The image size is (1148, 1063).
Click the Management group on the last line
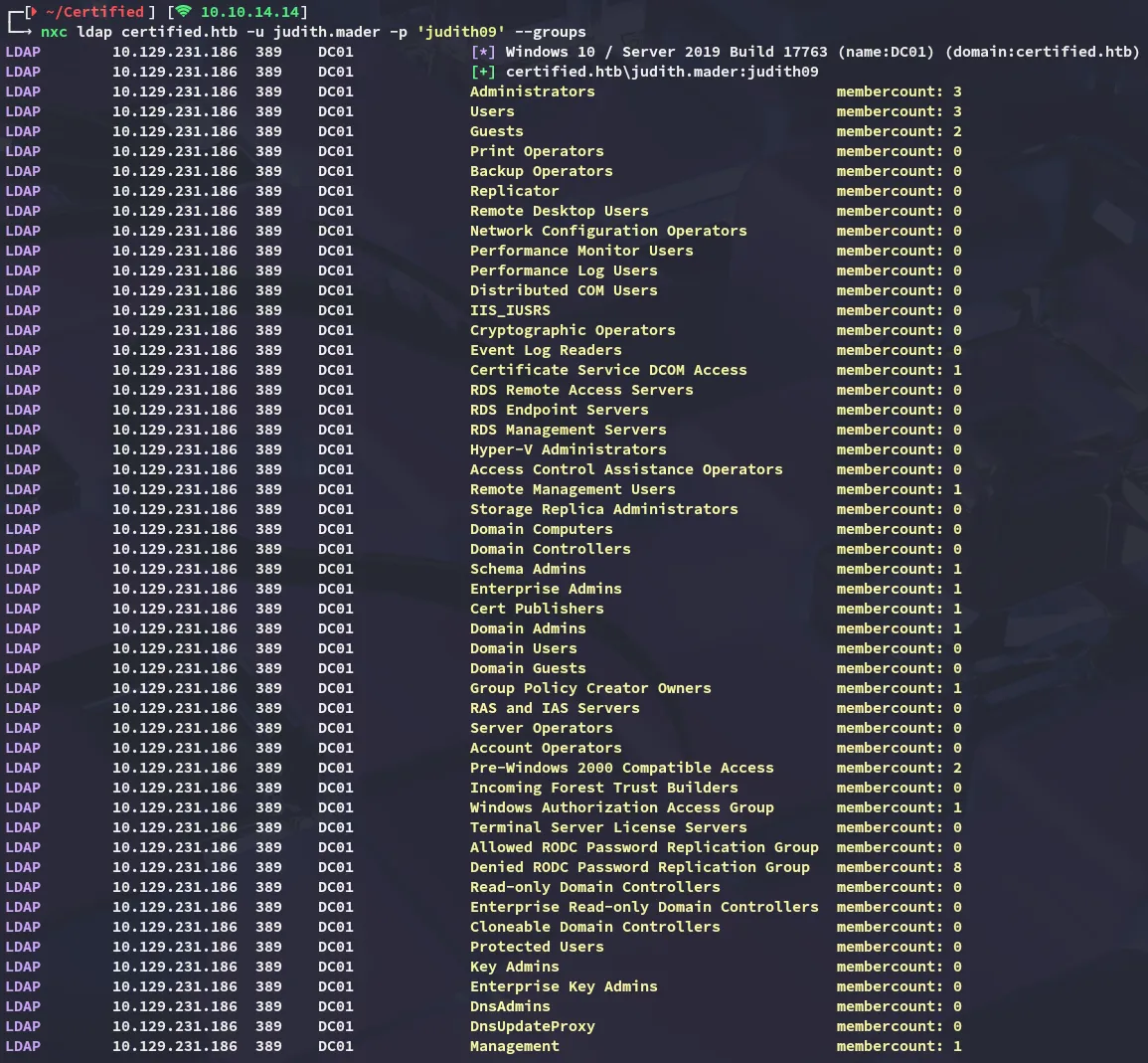[x=514, y=1046]
